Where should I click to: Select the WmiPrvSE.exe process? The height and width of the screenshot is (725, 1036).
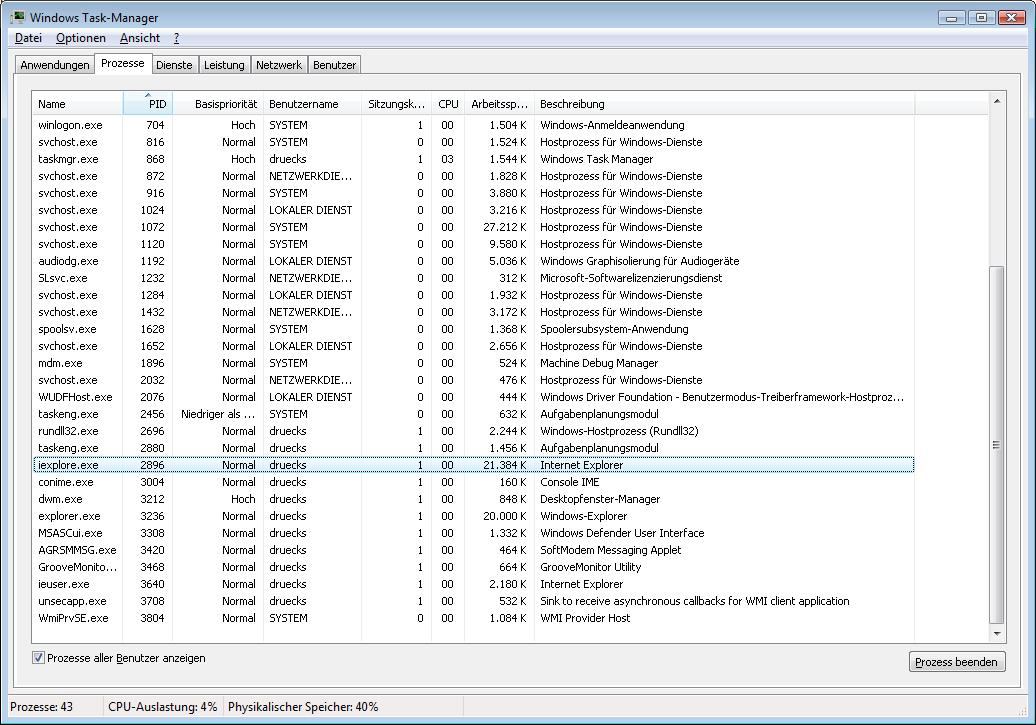474,618
